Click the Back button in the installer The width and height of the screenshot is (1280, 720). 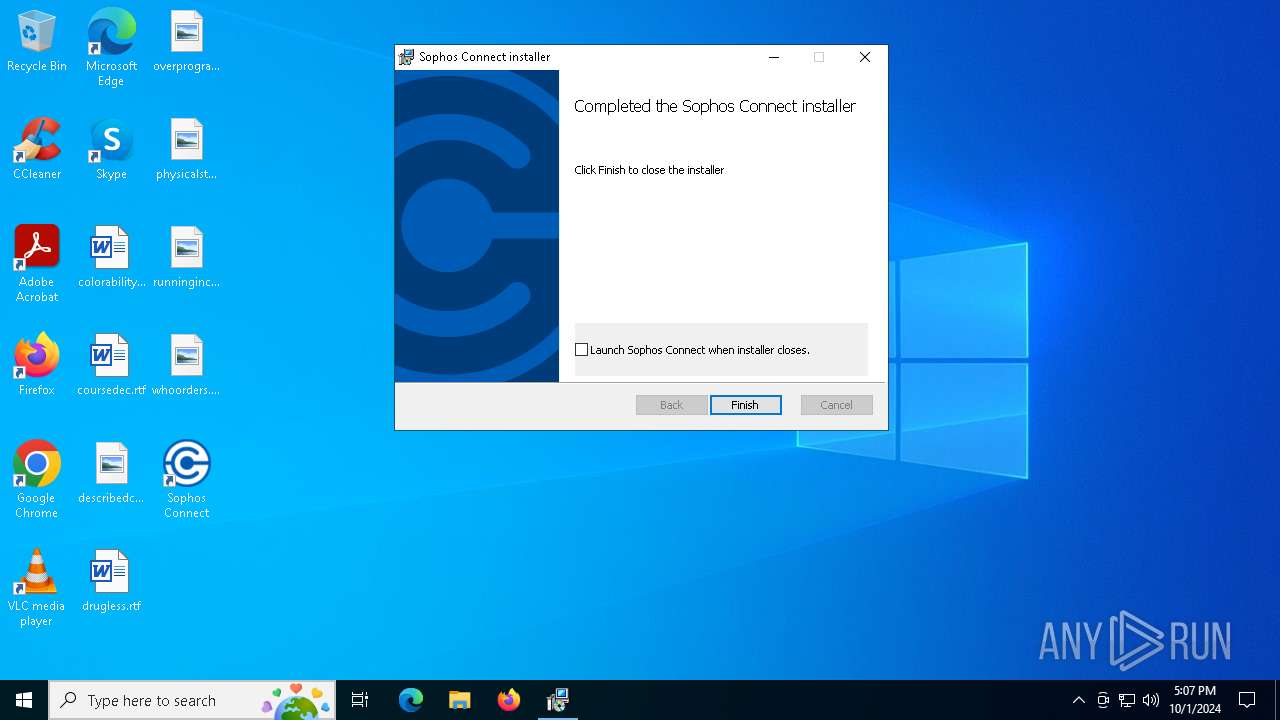(x=672, y=405)
